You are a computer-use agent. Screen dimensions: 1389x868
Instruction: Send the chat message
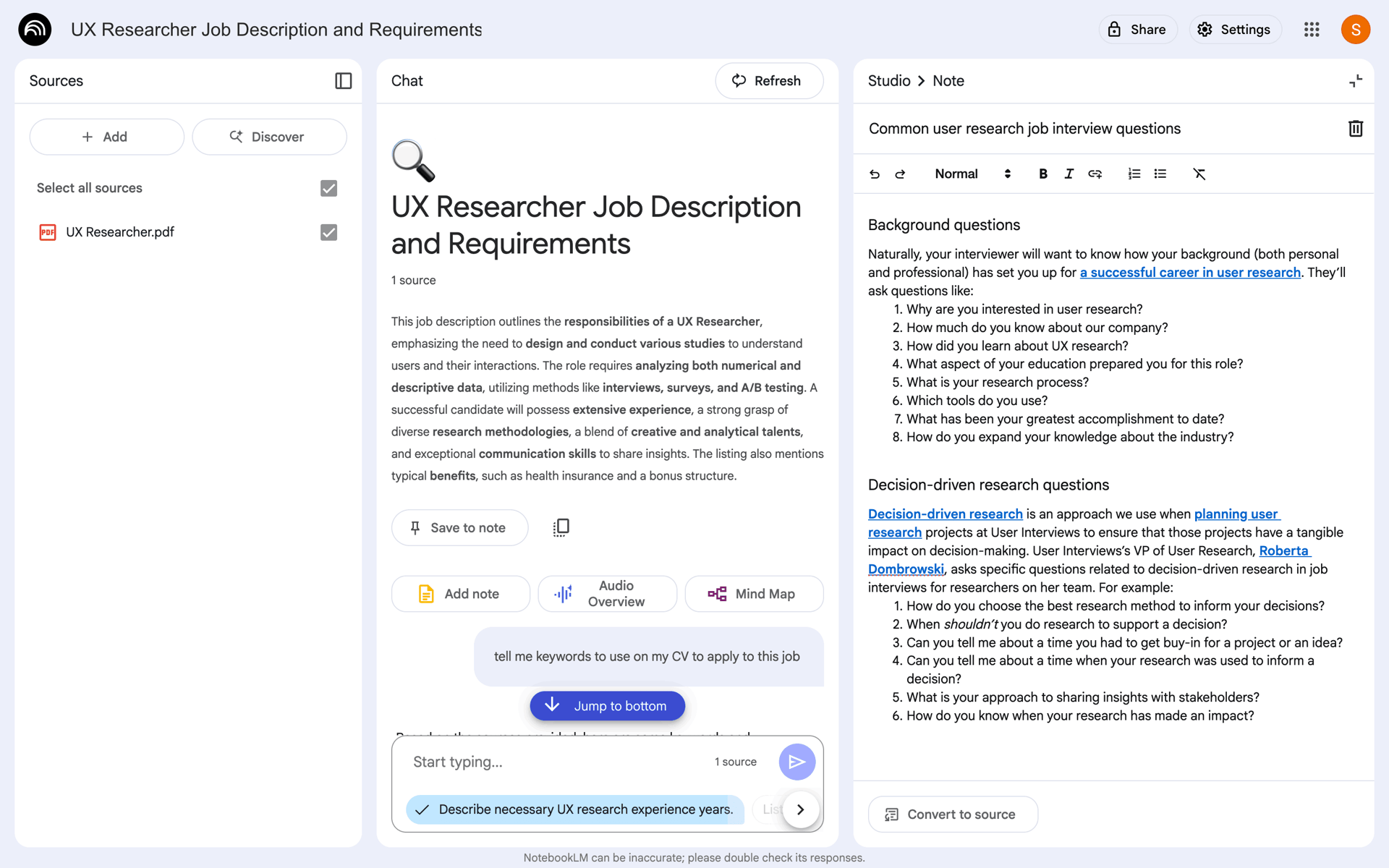tap(797, 762)
